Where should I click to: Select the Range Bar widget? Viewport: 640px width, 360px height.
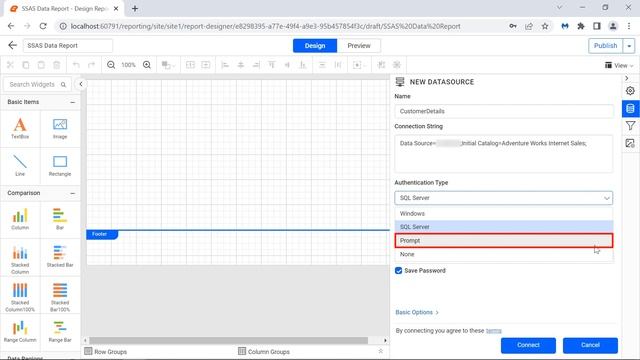click(60, 331)
